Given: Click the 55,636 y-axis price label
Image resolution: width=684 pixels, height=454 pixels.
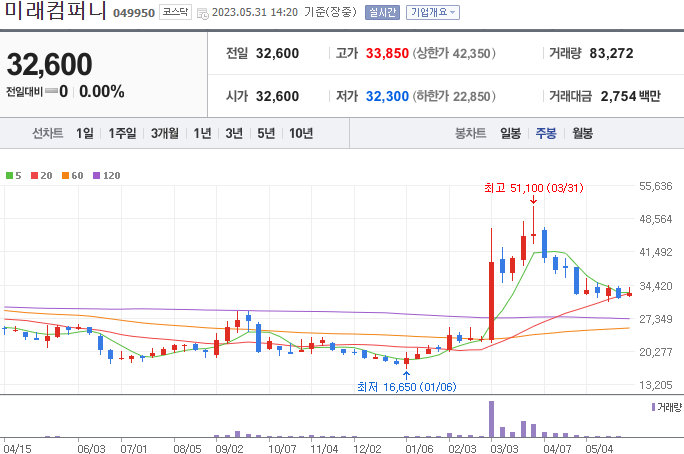Looking at the screenshot, I should pos(656,186).
